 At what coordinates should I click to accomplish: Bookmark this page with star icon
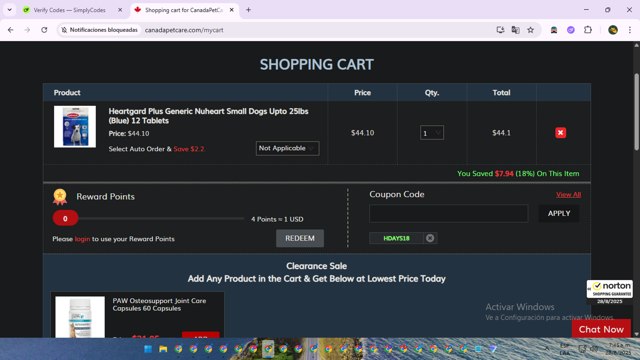click(531, 30)
